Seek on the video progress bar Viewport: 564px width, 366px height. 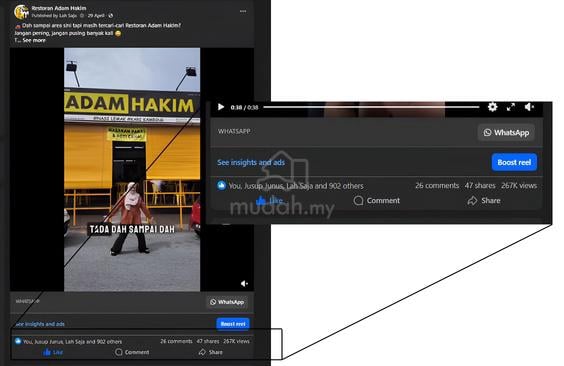371,107
